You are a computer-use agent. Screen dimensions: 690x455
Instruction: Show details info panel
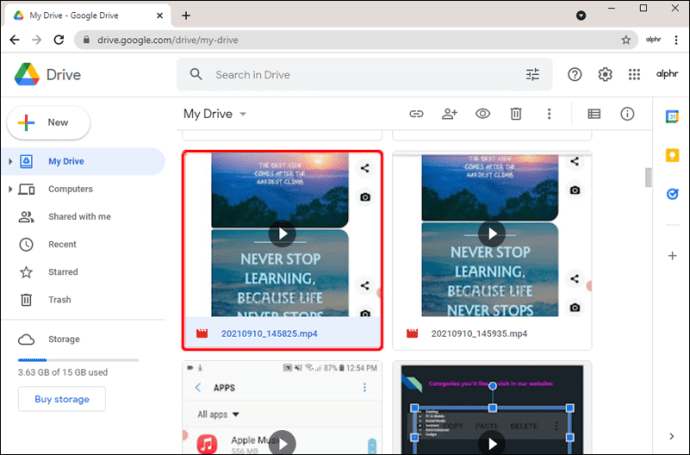pos(627,114)
